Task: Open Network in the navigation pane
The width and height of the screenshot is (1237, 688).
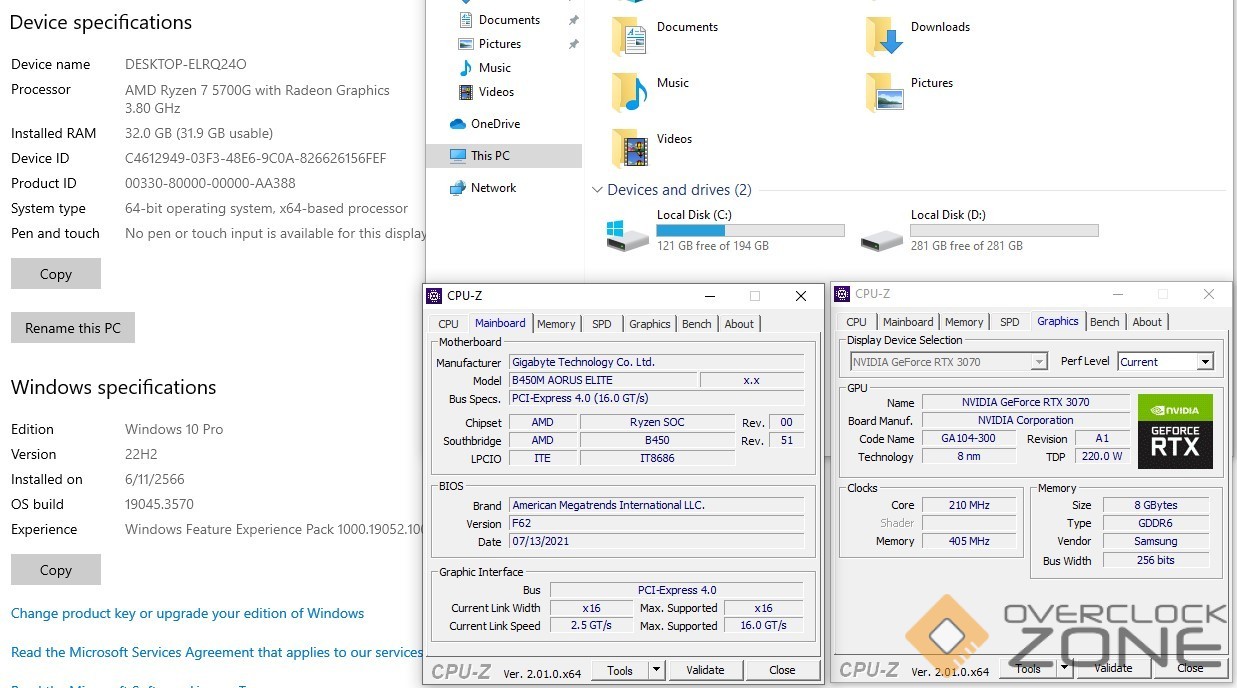Action: pos(493,188)
